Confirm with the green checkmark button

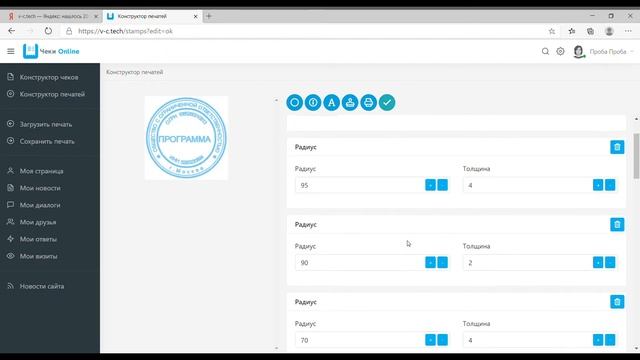[x=387, y=102]
